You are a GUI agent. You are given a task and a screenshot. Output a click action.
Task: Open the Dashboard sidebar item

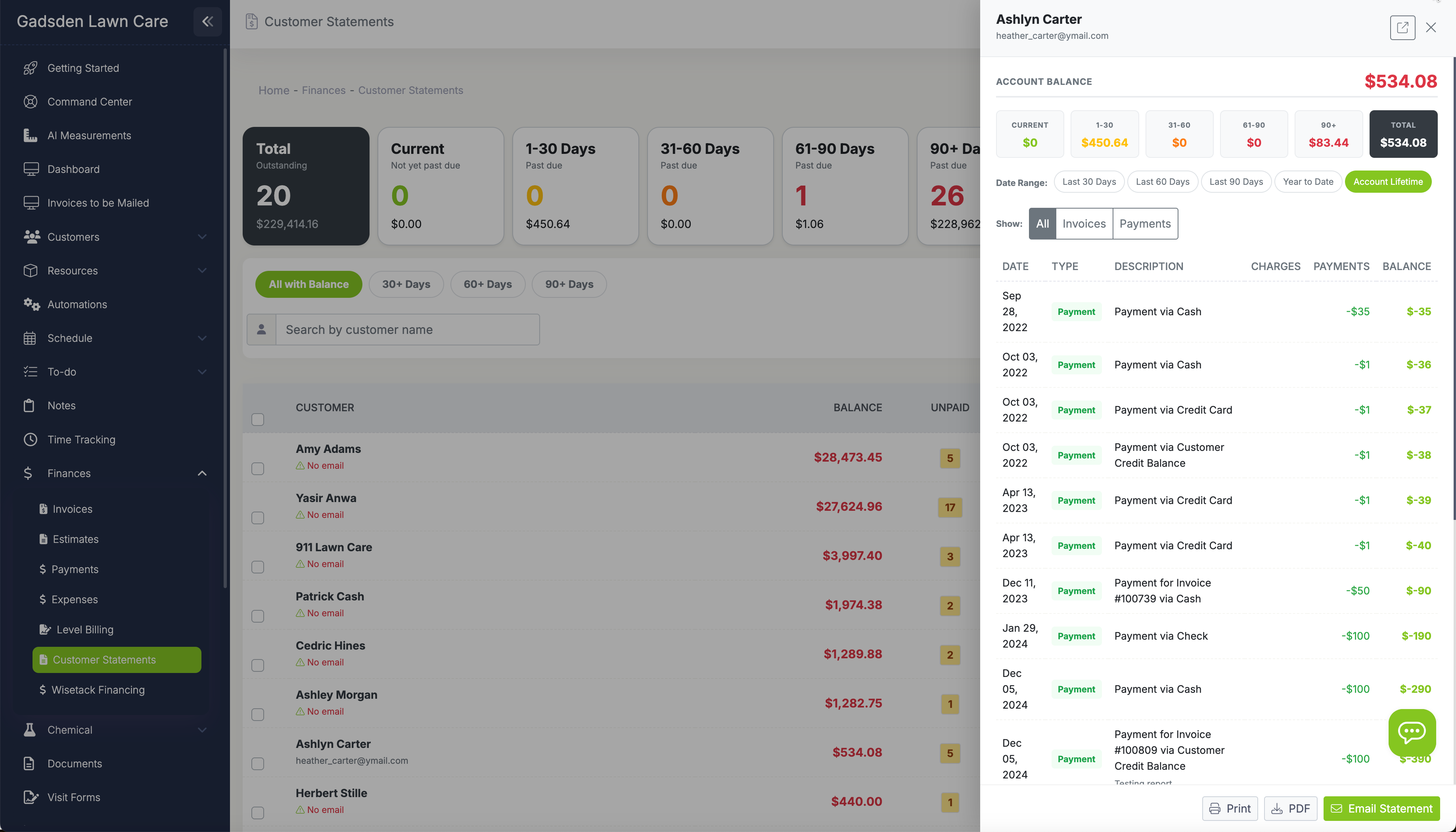point(75,169)
